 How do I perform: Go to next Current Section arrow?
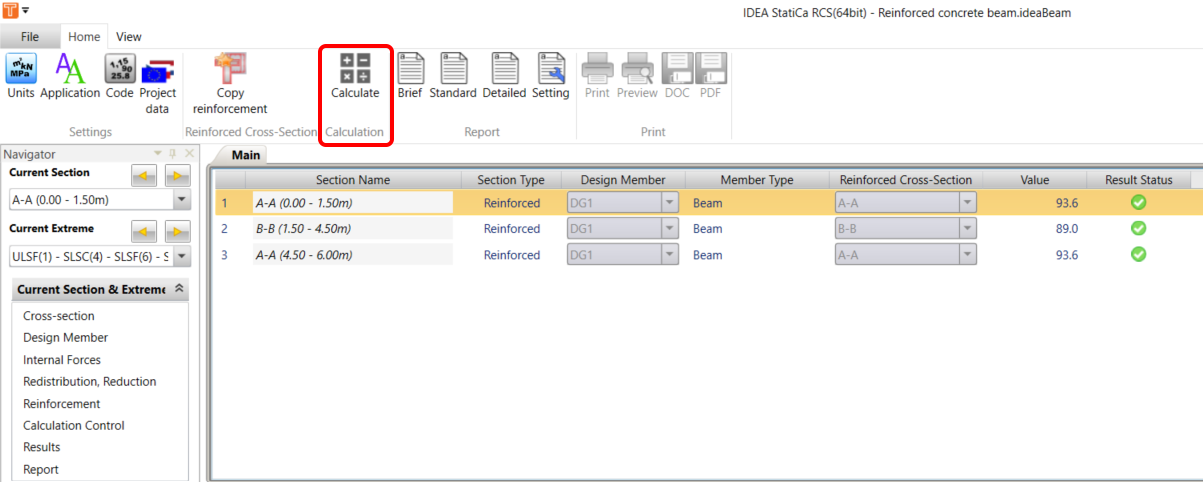pos(177,176)
